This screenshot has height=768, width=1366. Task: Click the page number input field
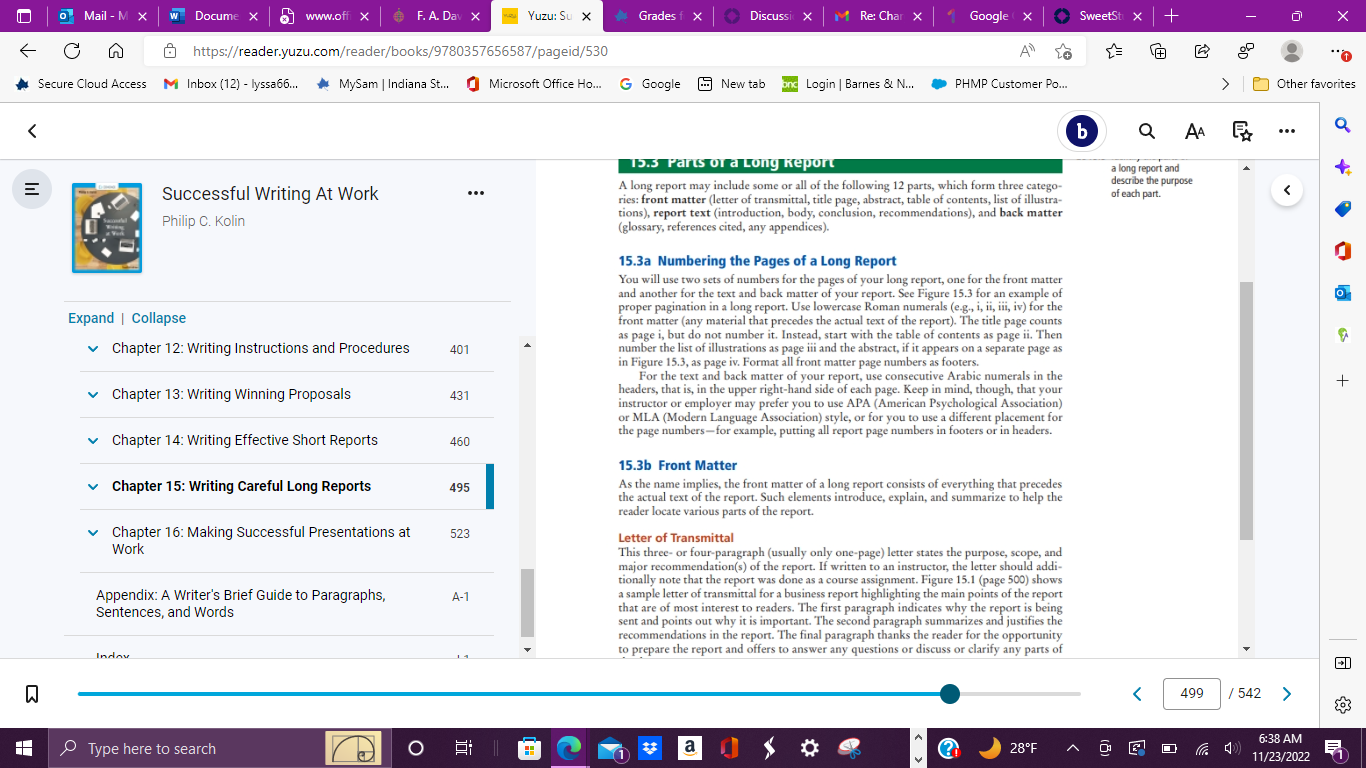tap(1192, 693)
